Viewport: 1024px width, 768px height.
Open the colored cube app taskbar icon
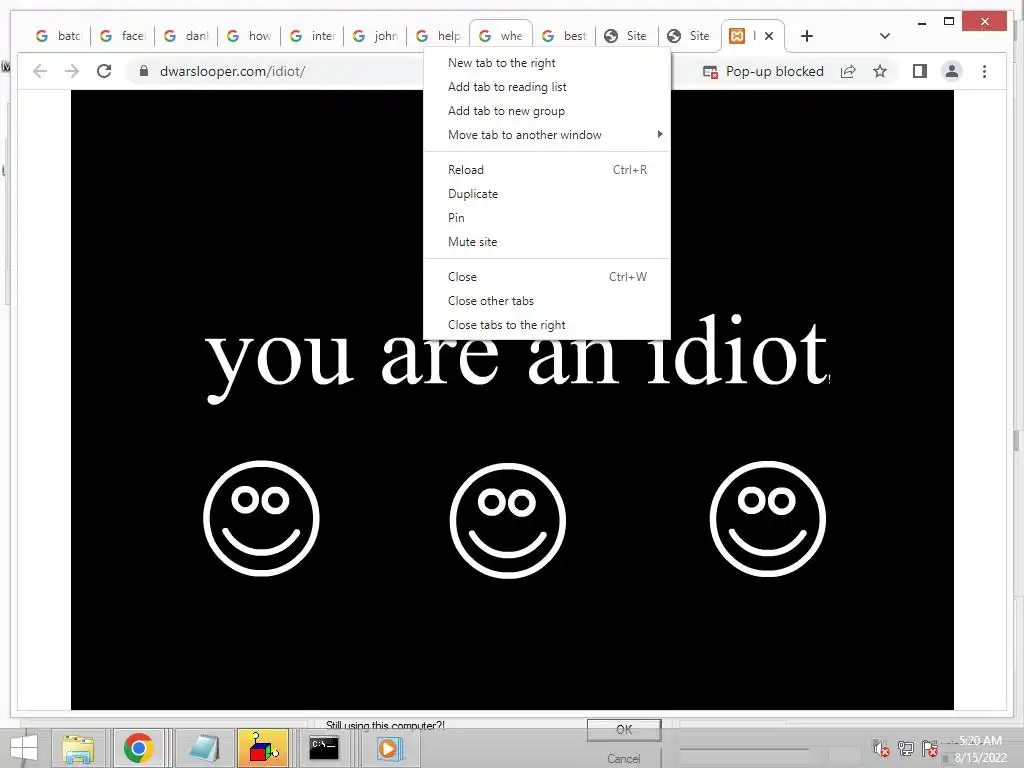coord(263,748)
